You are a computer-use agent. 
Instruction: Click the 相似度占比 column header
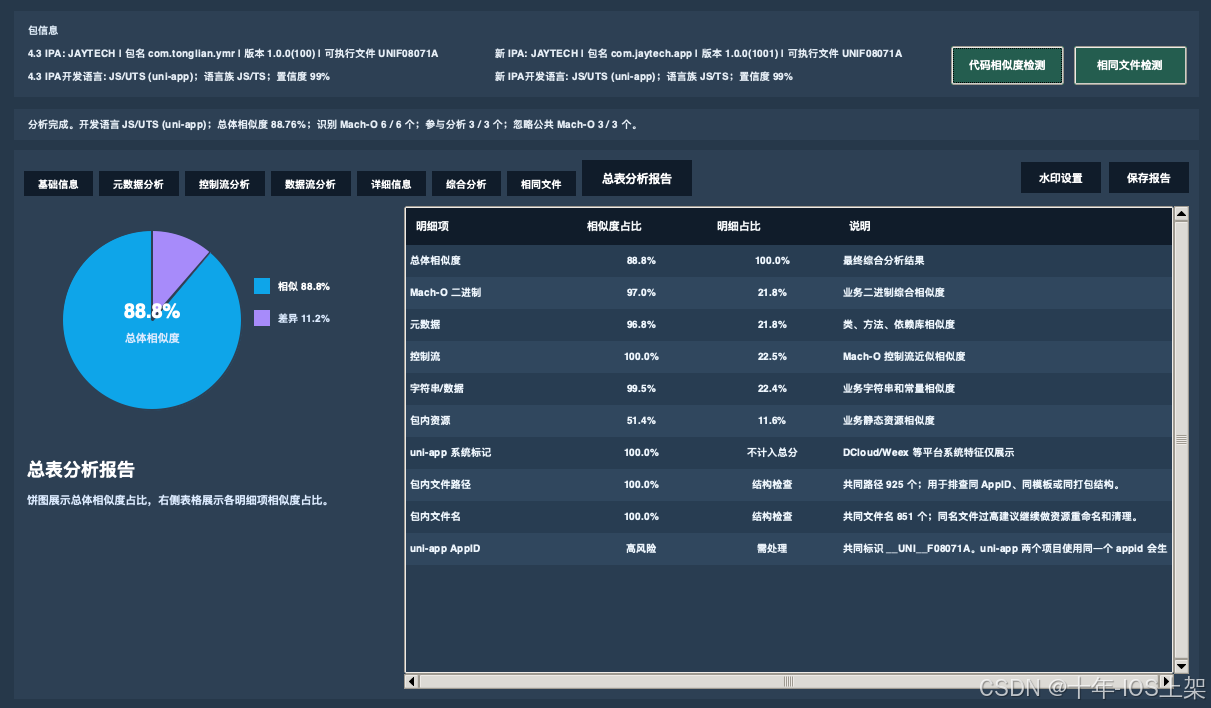(614, 226)
